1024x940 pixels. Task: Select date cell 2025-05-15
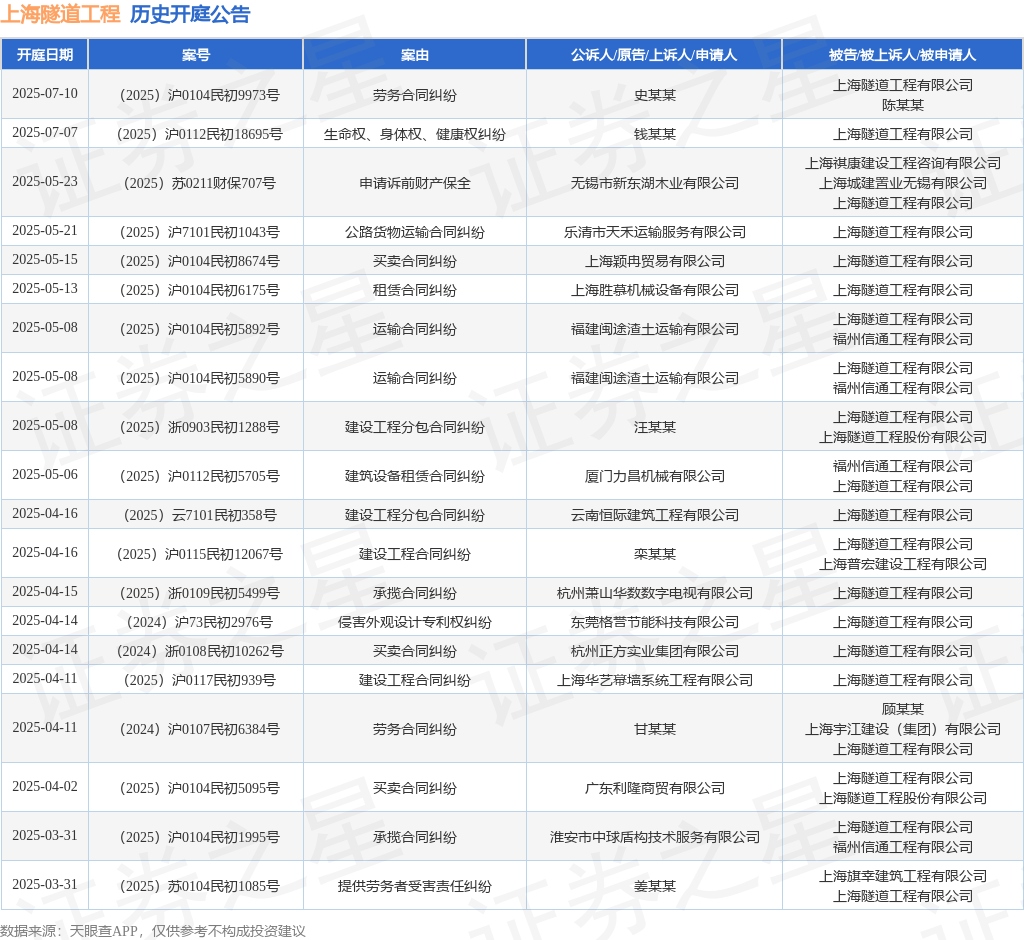point(44,259)
